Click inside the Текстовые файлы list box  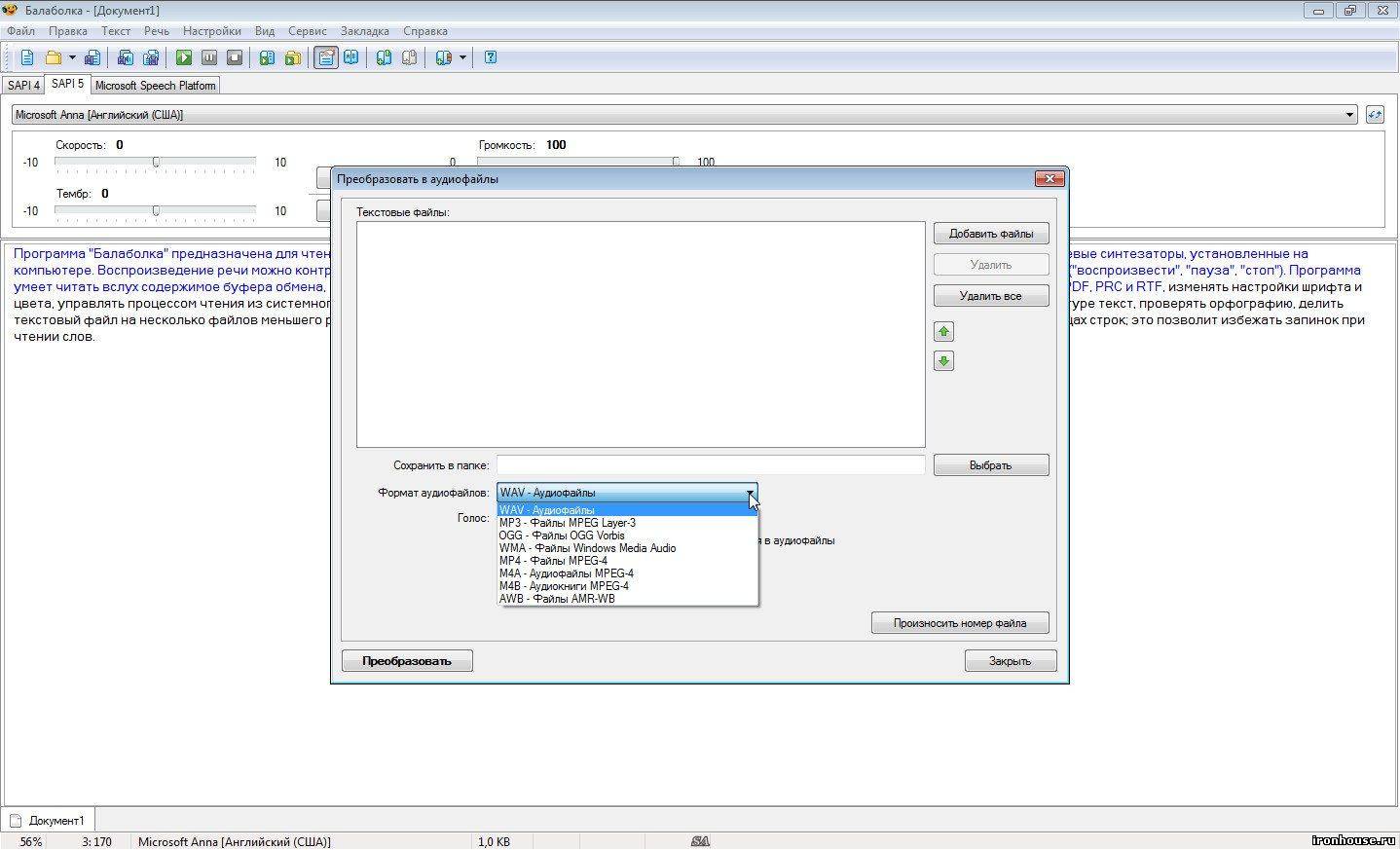pyautogui.click(x=641, y=334)
